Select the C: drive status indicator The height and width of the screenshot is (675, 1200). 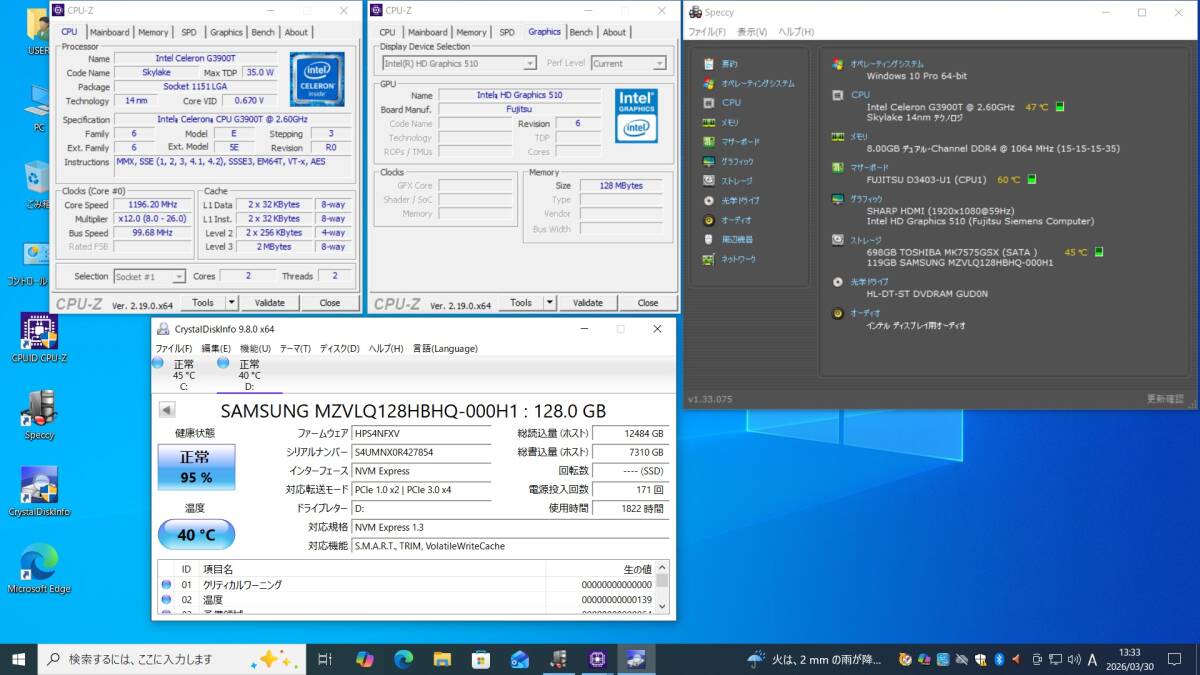(x=182, y=375)
